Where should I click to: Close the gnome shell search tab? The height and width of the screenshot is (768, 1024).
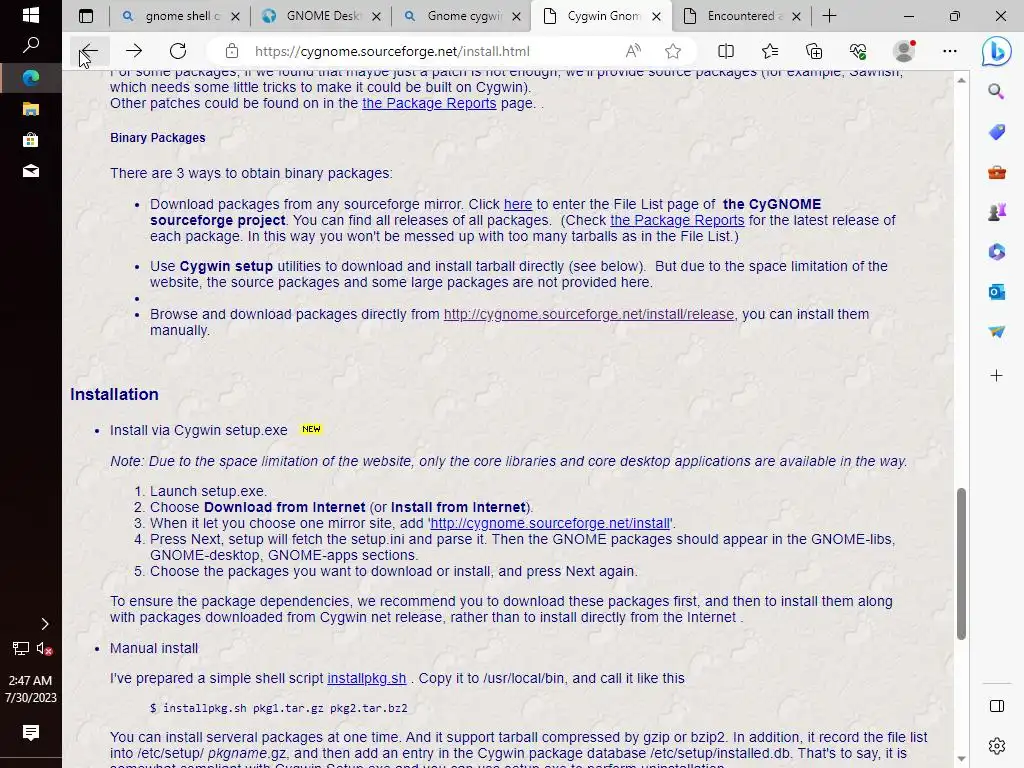click(x=236, y=16)
